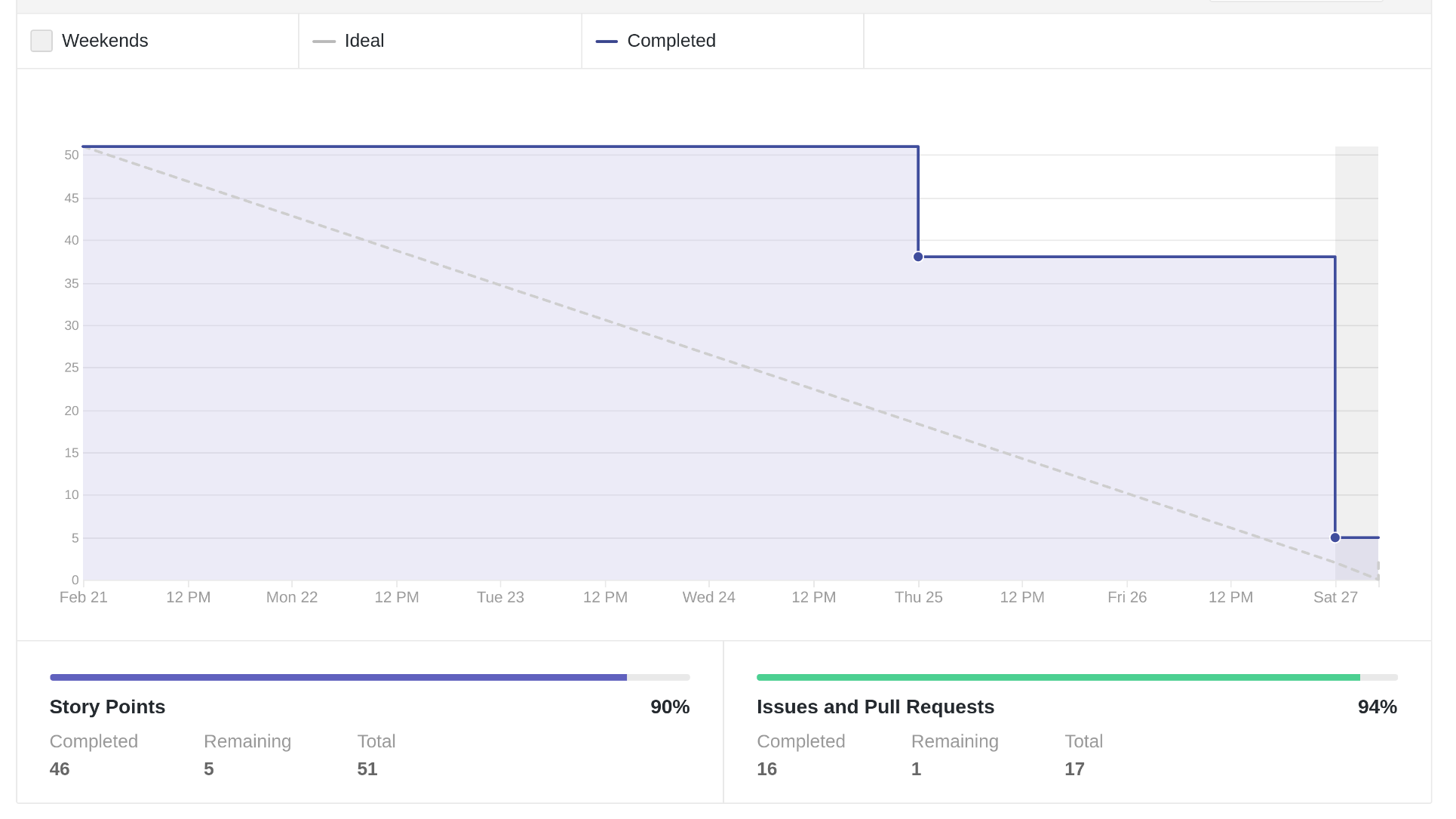Select the Thu 25 data point at 38
This screenshot has width=1456, height=819.
pos(918,257)
